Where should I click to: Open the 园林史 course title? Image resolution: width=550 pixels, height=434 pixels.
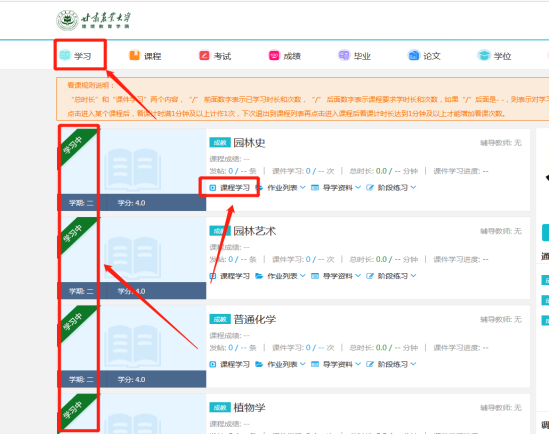[x=249, y=143]
